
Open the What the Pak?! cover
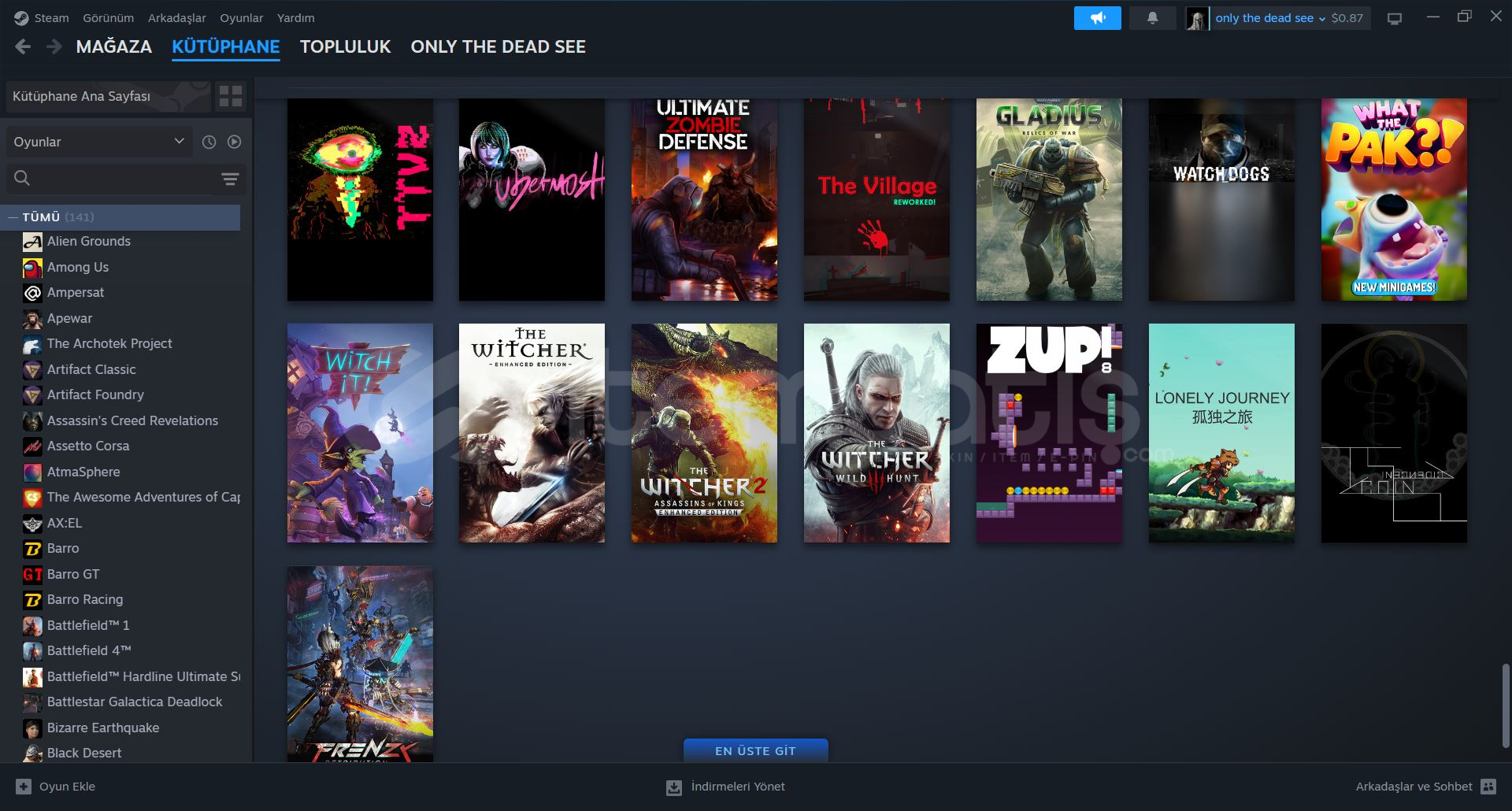click(x=1394, y=199)
